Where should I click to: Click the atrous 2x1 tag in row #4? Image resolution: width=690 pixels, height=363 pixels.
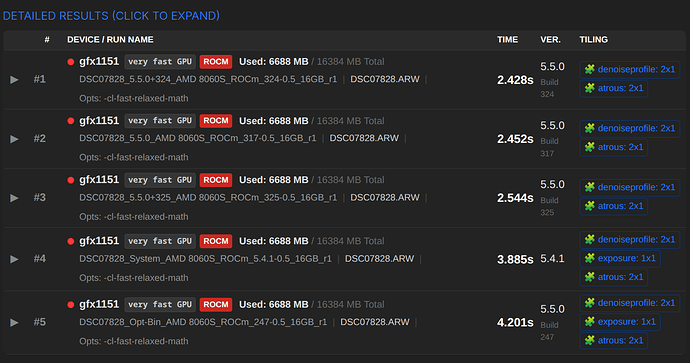[x=614, y=277]
